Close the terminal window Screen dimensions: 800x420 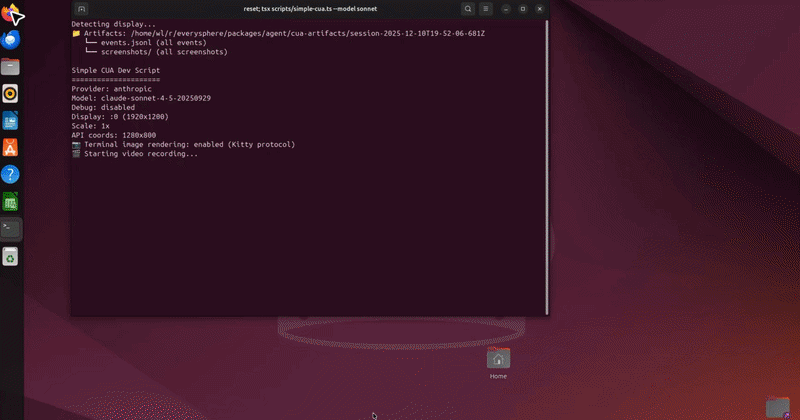tap(539, 9)
